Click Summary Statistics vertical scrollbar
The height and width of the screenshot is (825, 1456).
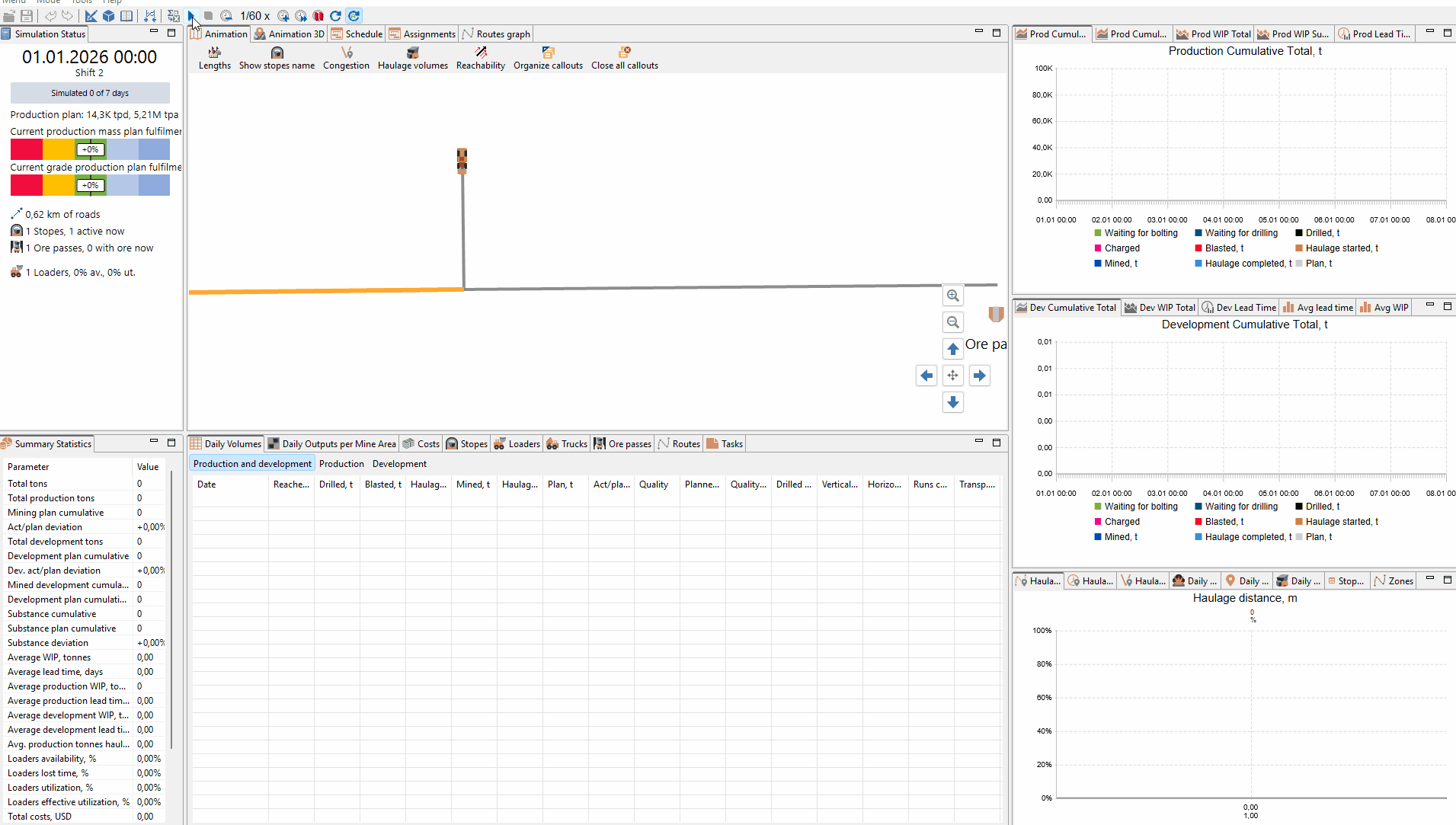[172, 609]
